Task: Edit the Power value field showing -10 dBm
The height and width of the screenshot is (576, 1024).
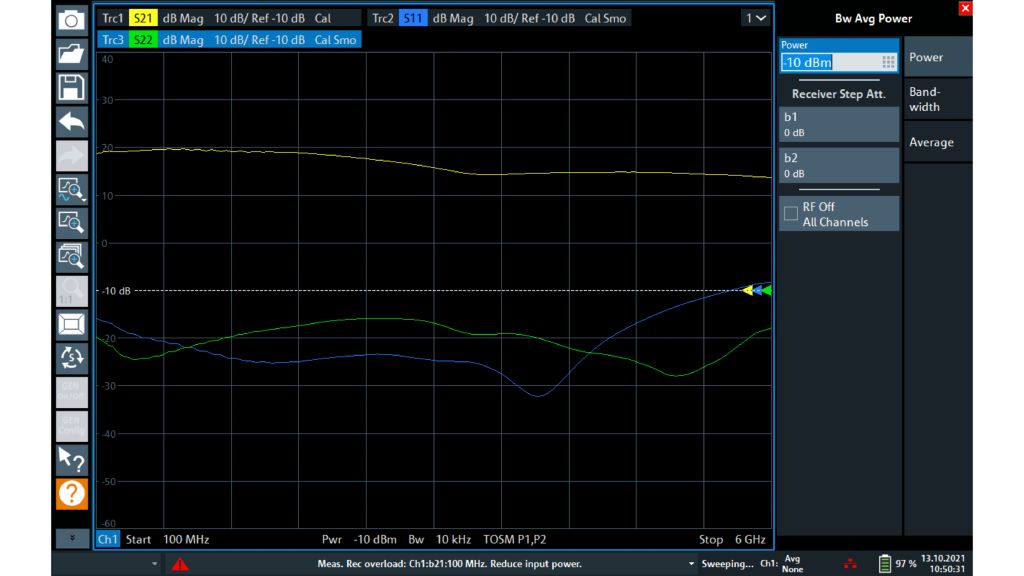Action: pos(831,61)
